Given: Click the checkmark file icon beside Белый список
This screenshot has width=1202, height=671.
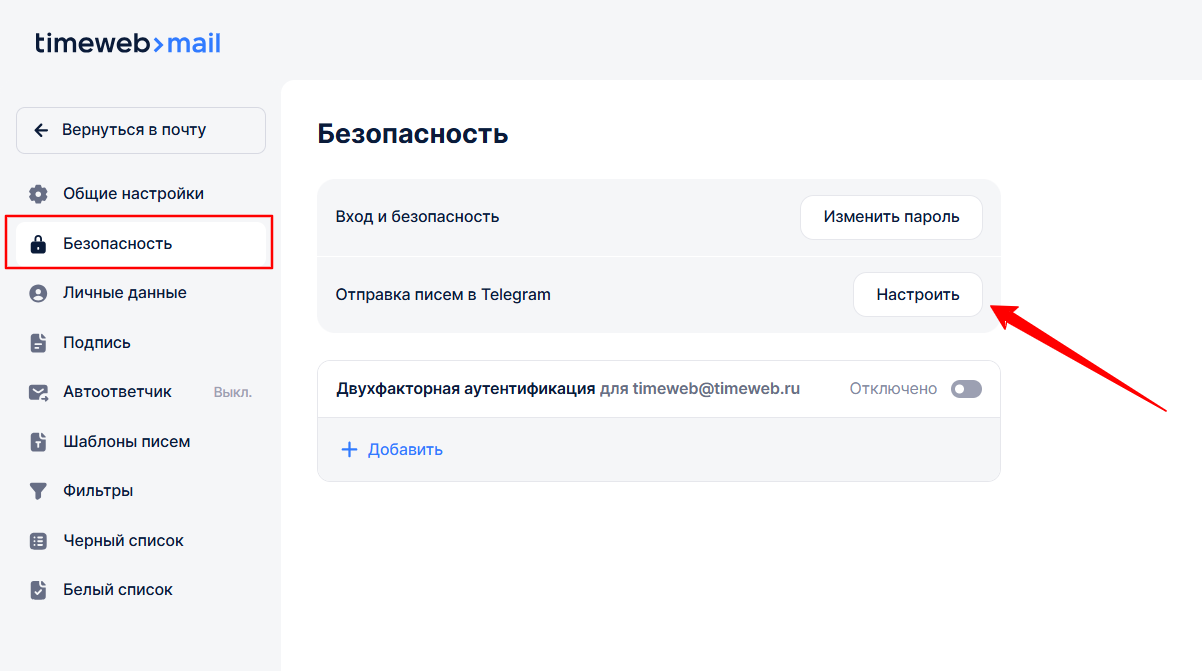Looking at the screenshot, I should pyautogui.click(x=38, y=590).
